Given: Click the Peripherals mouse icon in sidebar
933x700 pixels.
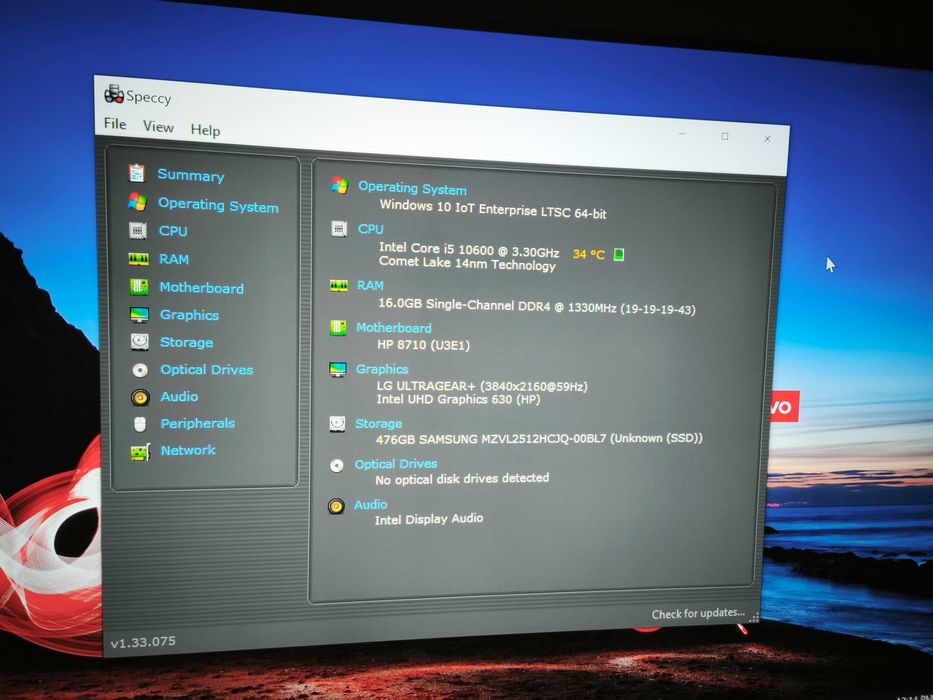Looking at the screenshot, I should click(140, 424).
